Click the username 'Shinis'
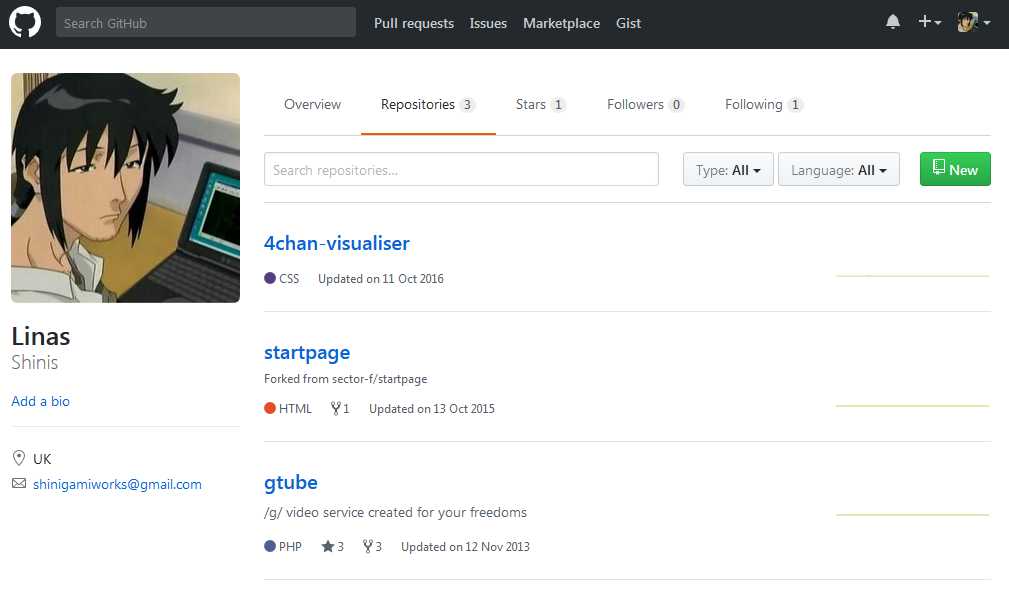The width and height of the screenshot is (1009, 609). pyautogui.click(x=35, y=362)
